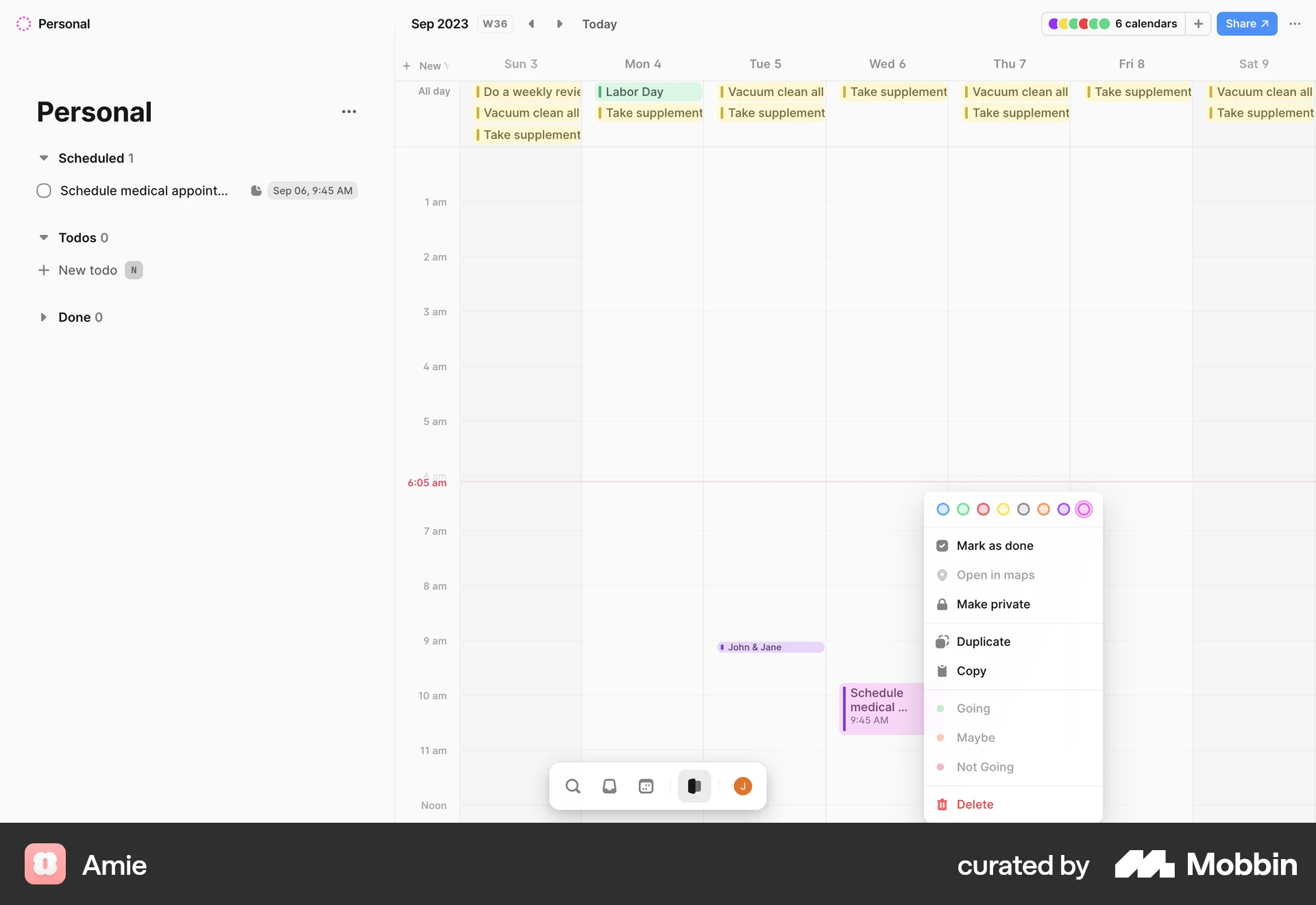Click the three-dot menu next to Personal heading
The width and height of the screenshot is (1316, 905).
tap(349, 111)
